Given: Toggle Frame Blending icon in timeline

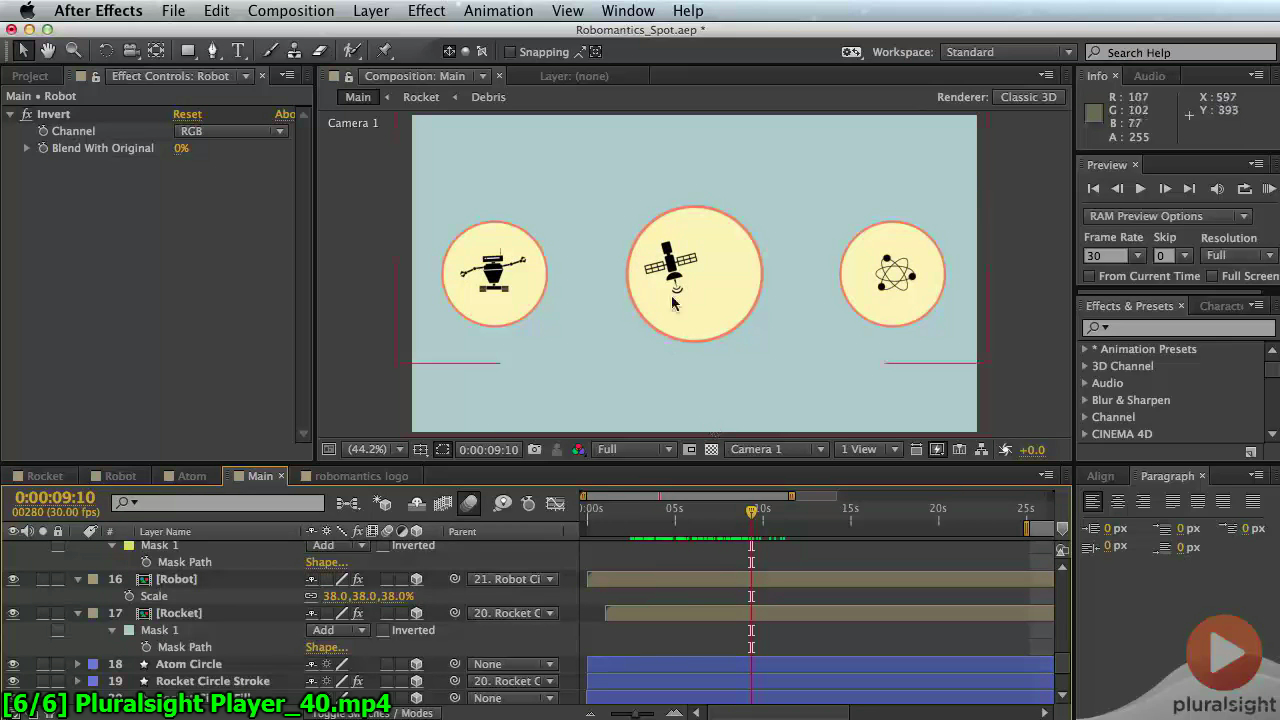Looking at the screenshot, I should coord(443,504).
